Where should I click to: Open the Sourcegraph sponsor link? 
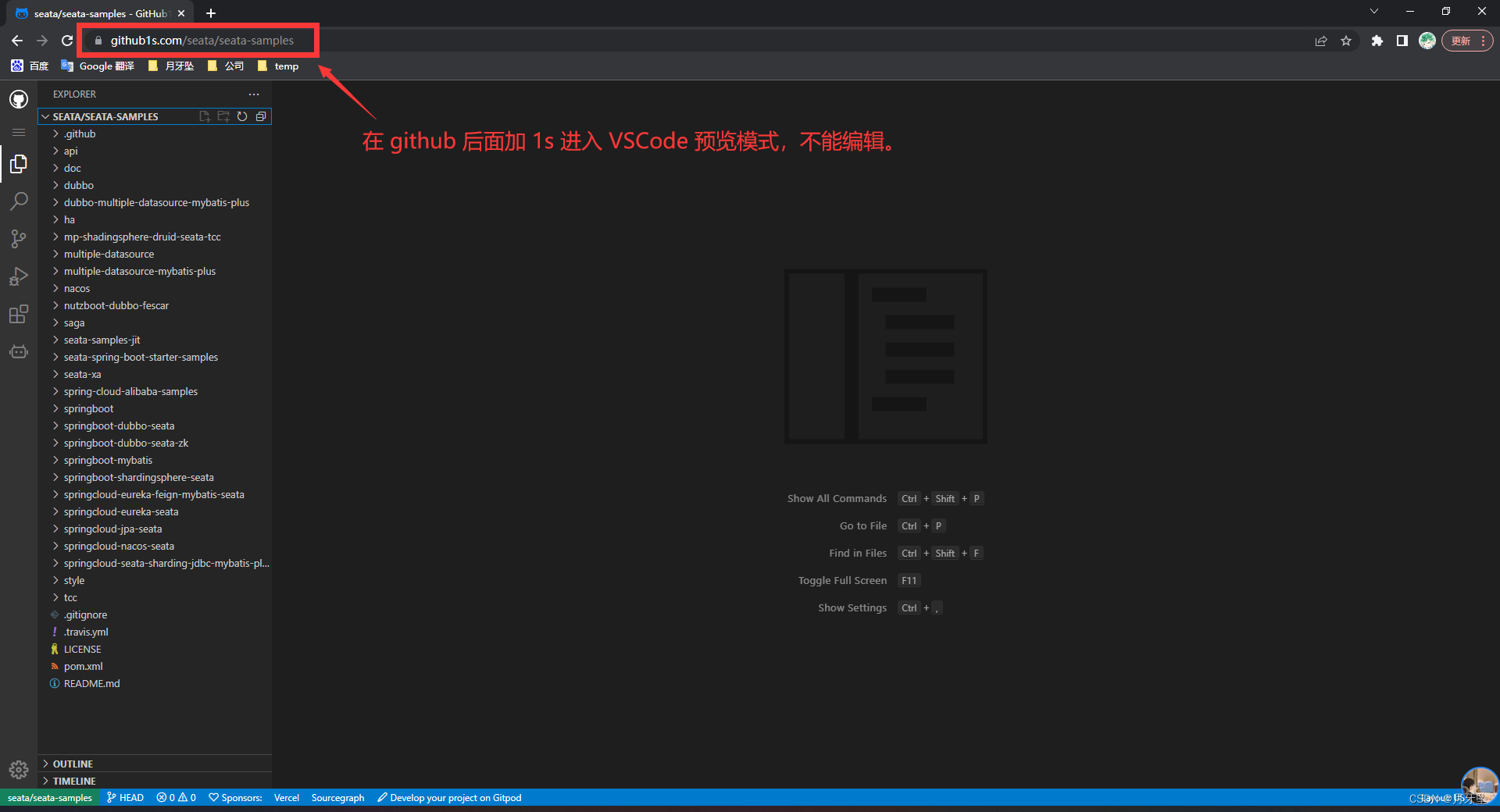coord(337,797)
